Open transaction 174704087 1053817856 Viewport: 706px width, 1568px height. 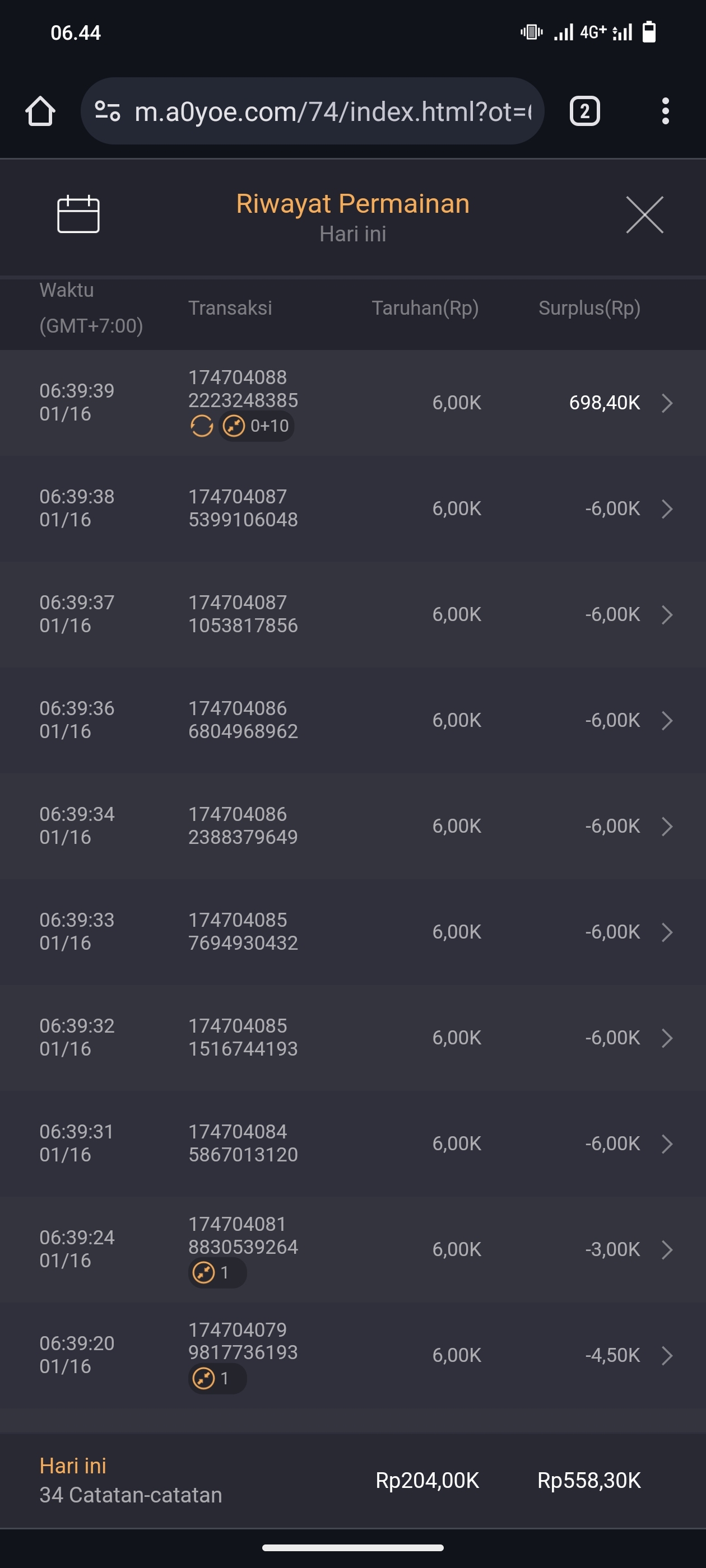pyautogui.click(x=243, y=614)
